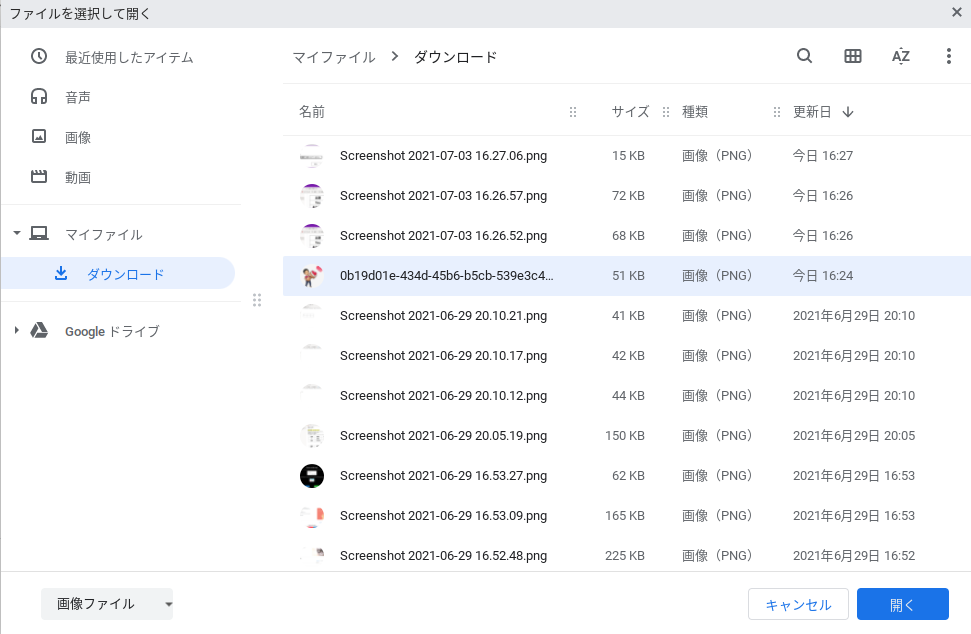Collapse the My Files tree arrow

pos(16,234)
